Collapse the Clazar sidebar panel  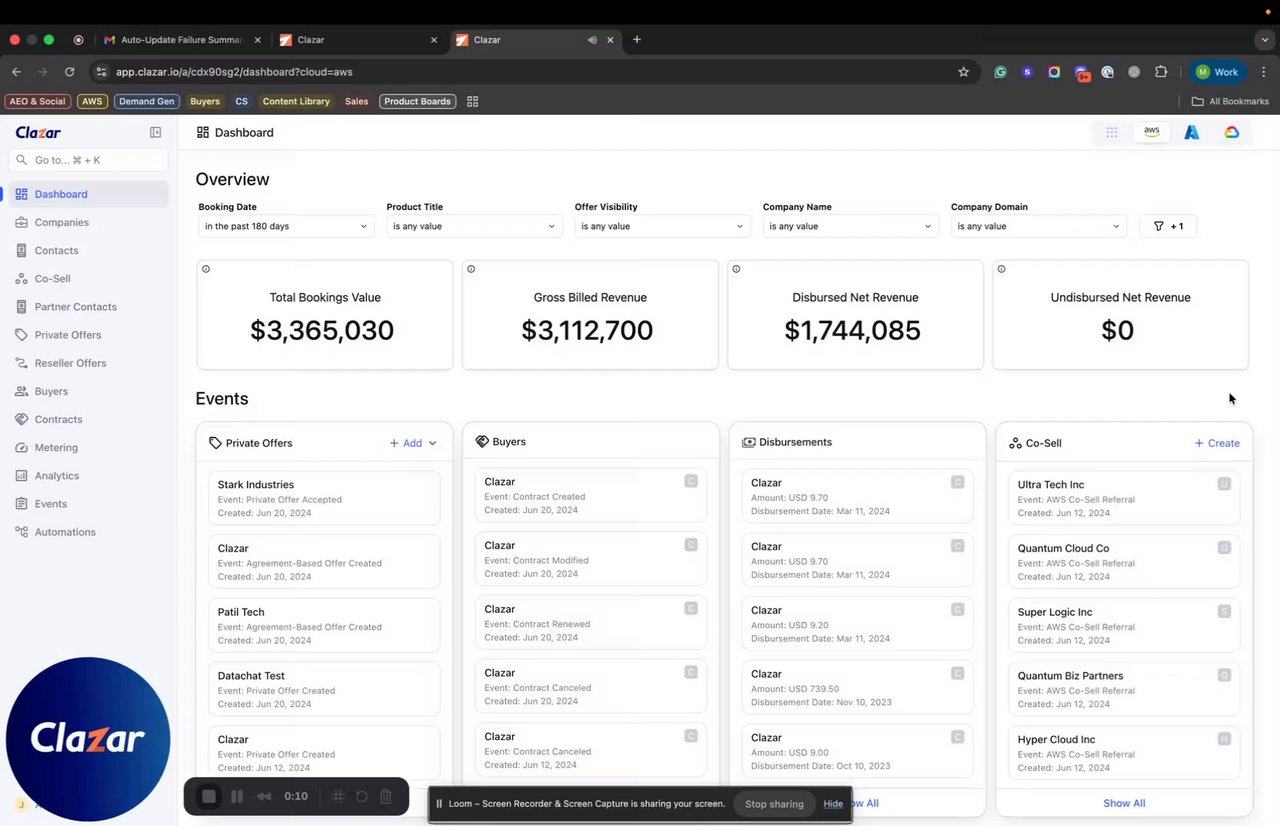155,132
